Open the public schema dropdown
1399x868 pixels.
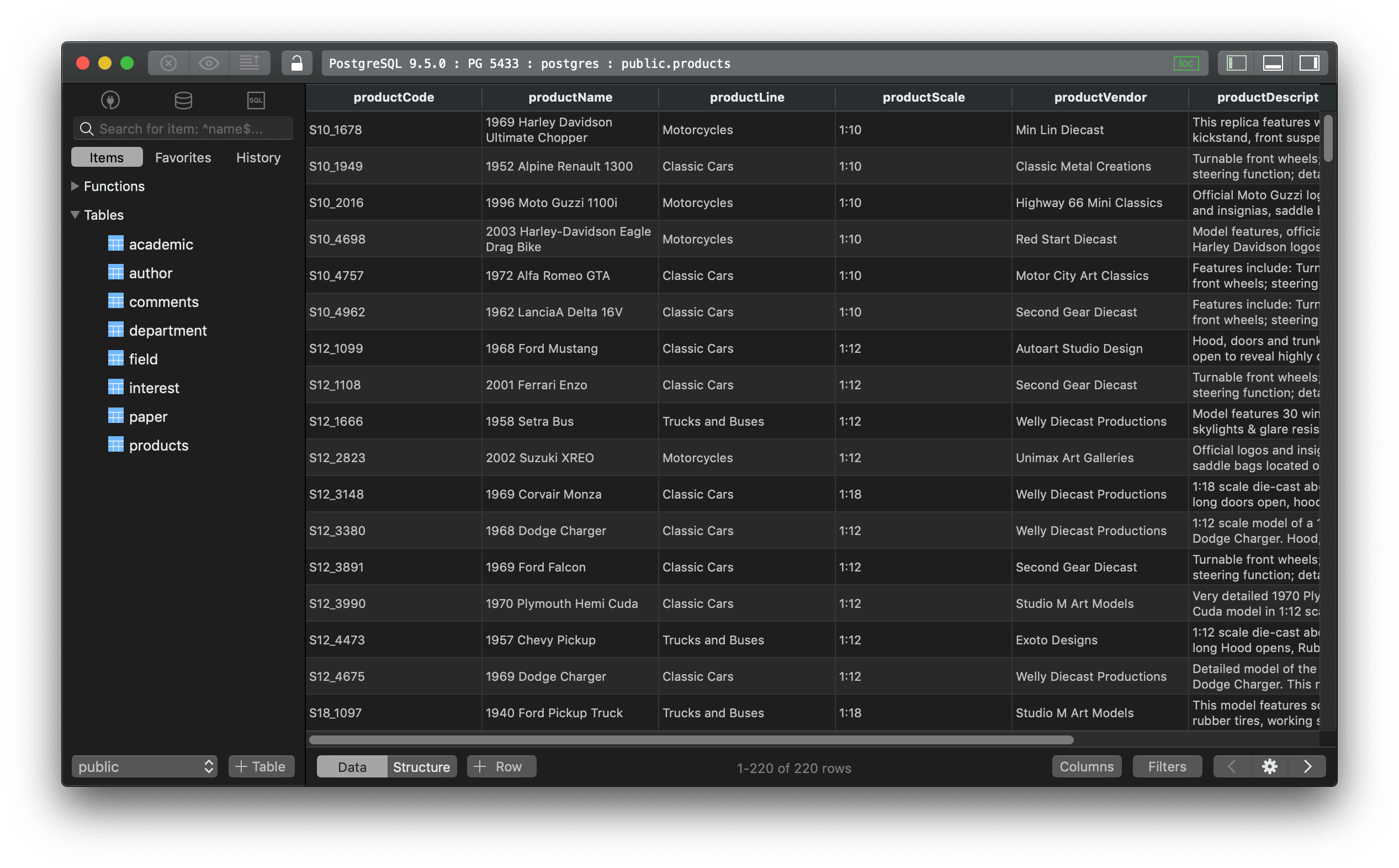[145, 766]
